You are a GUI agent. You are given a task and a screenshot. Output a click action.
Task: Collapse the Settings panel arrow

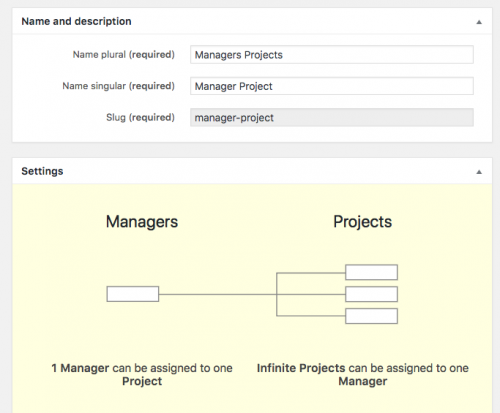(479, 172)
